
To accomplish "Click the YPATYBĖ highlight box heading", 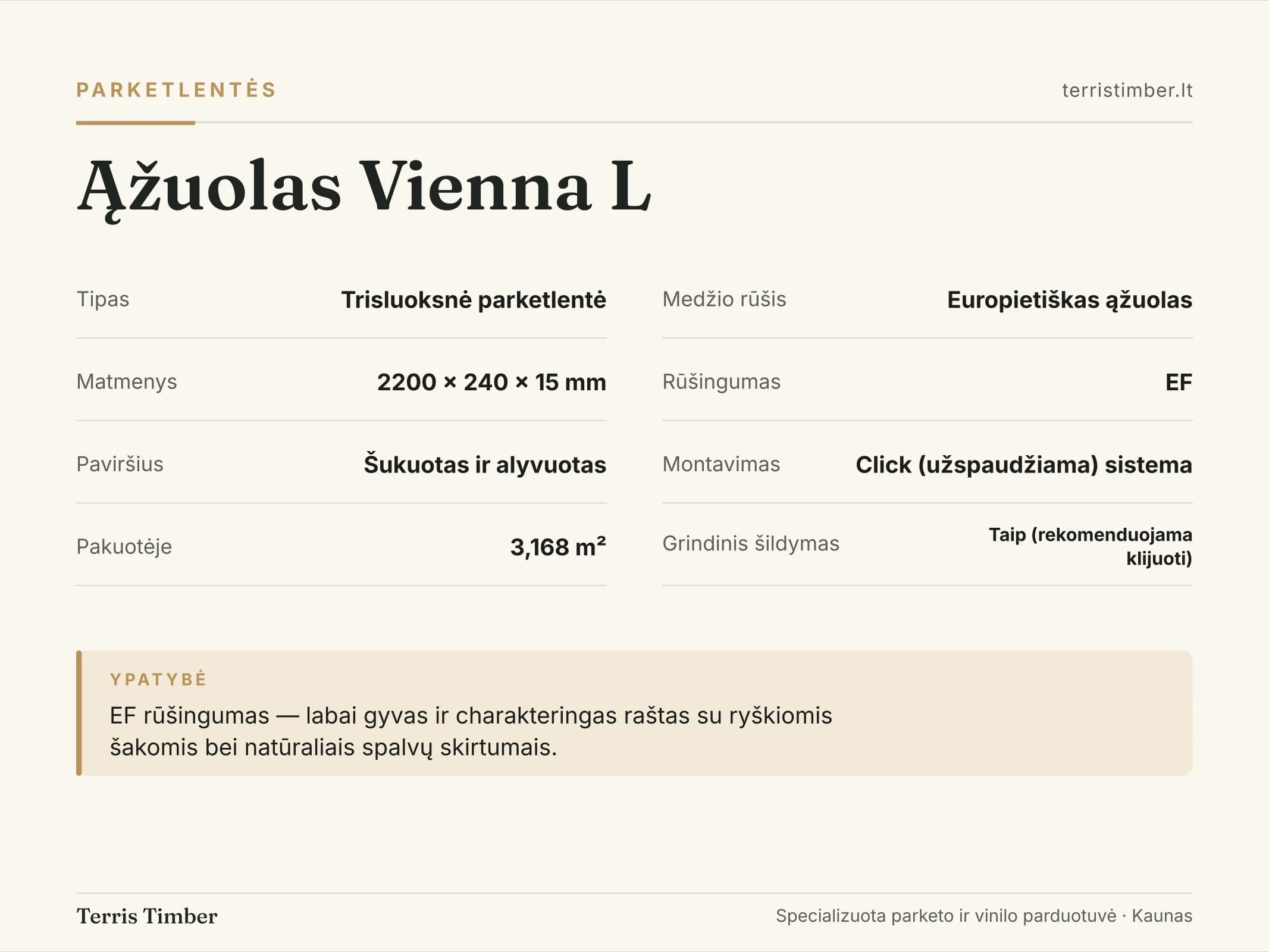I will [x=158, y=679].
